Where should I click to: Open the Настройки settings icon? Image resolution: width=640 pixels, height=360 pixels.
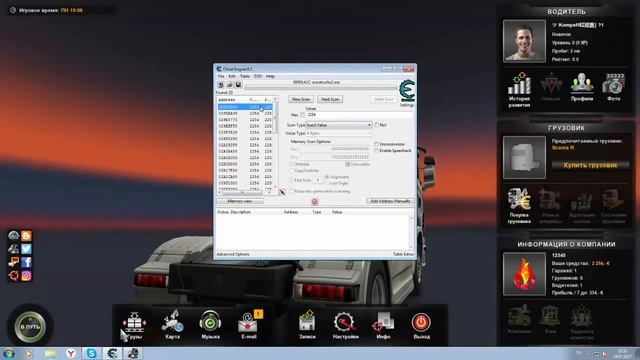(x=345, y=326)
